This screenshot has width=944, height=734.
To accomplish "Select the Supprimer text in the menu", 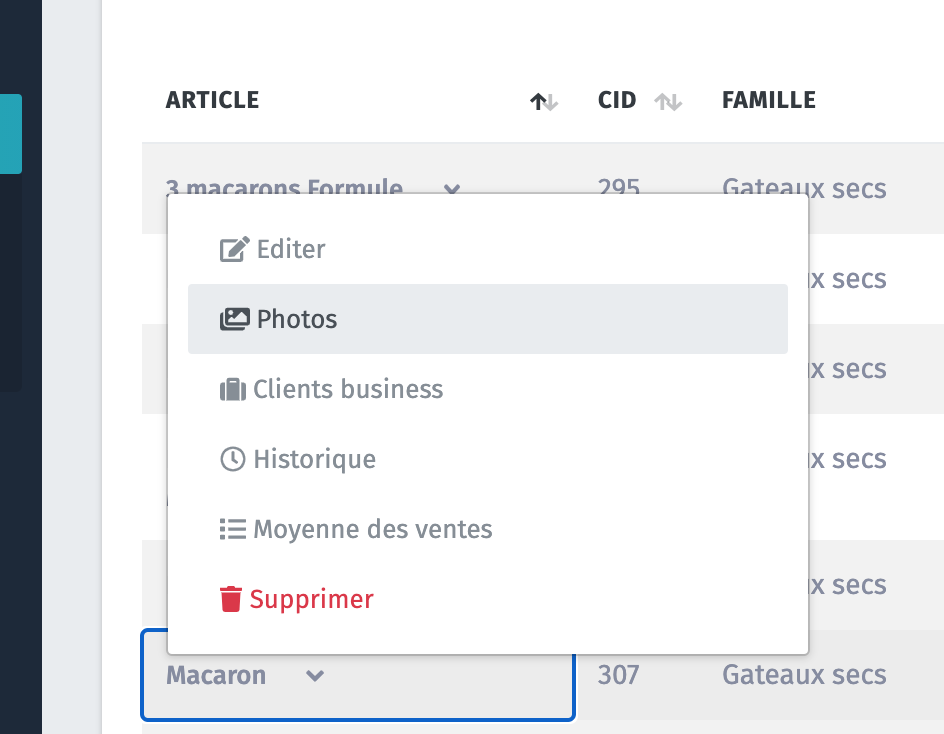I will point(311,599).
